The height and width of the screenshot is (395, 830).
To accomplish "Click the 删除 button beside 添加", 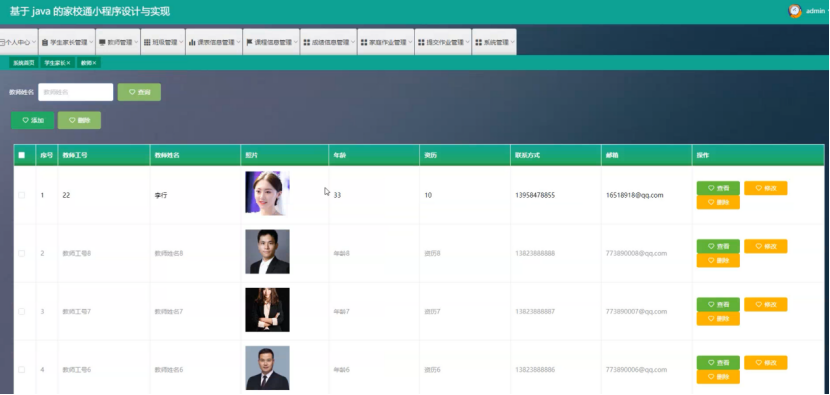I will click(79, 120).
